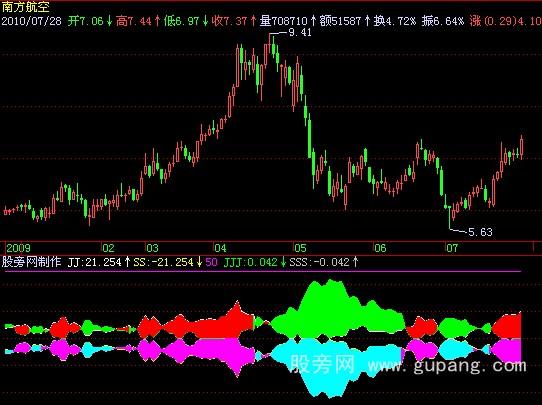Click the last red candlestick on chart
The width and height of the screenshot is (542, 405).
tap(522, 146)
